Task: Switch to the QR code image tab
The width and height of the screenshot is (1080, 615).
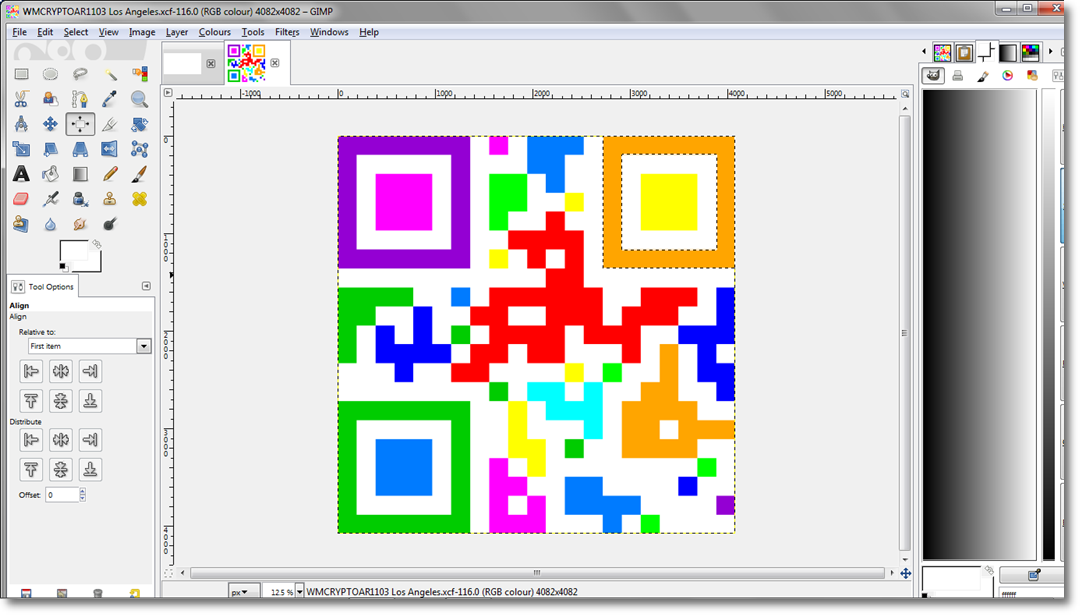Action: (x=247, y=63)
